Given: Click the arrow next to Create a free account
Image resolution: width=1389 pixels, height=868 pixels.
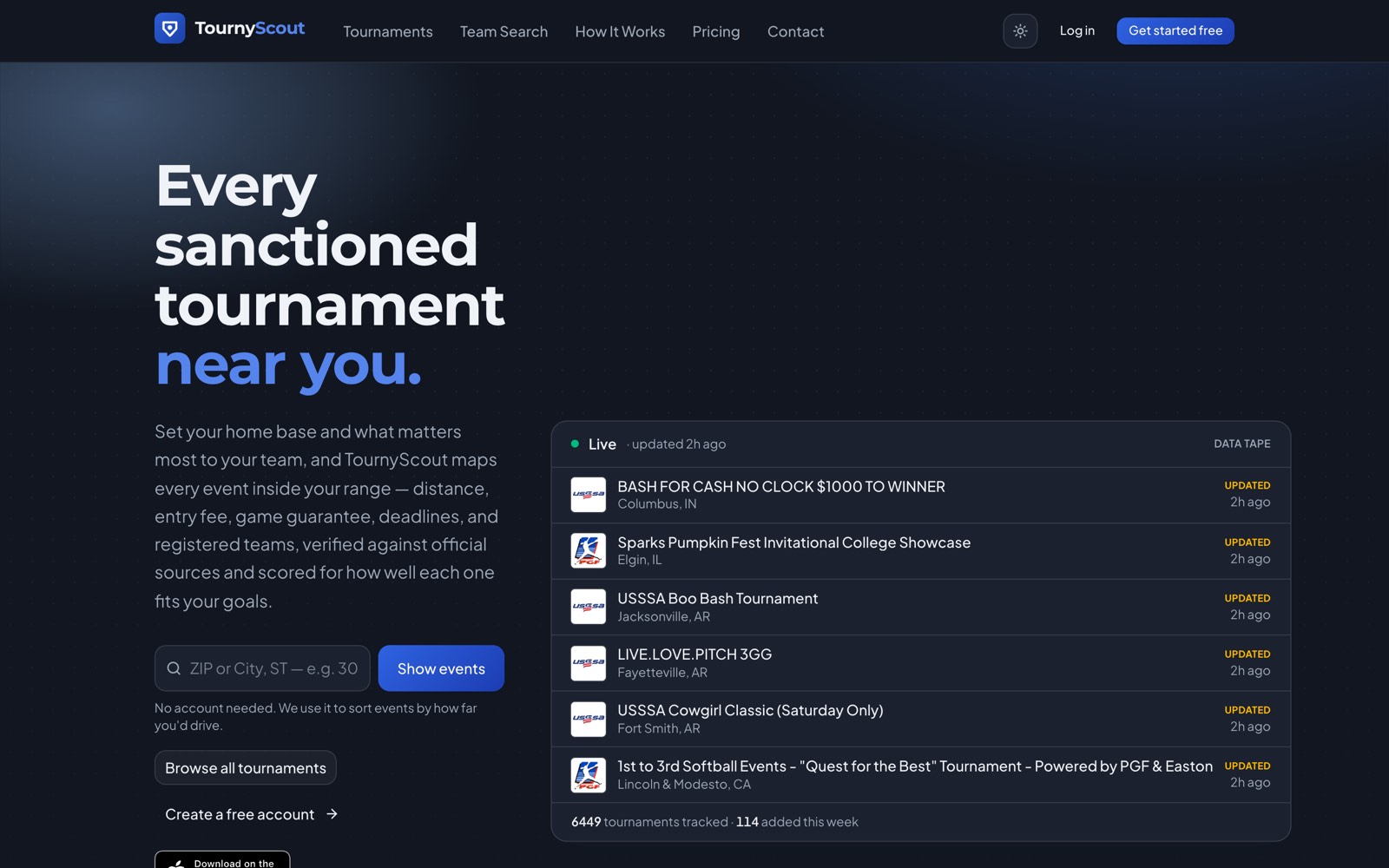Looking at the screenshot, I should point(332,814).
